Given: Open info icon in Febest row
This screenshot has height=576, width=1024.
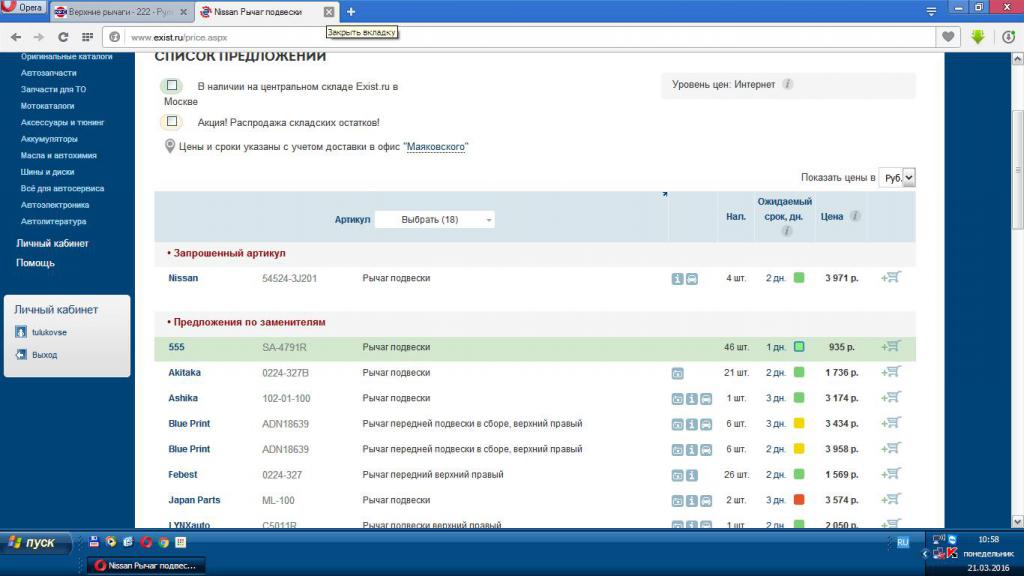Looking at the screenshot, I should point(692,475).
